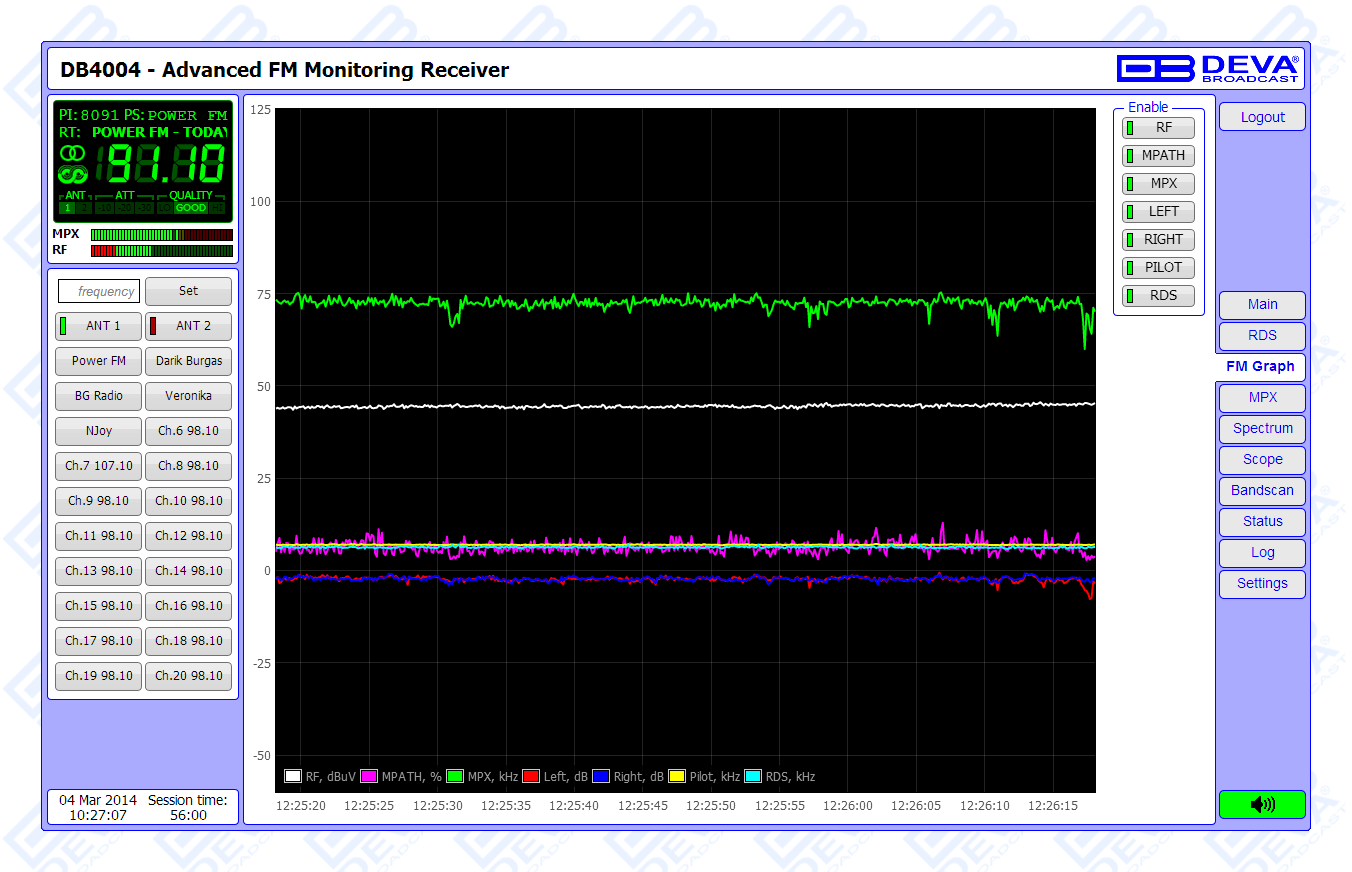Toggle the PILOT trace enable button
Image resolution: width=1352 pixels, height=872 pixels.
pos(1158,268)
